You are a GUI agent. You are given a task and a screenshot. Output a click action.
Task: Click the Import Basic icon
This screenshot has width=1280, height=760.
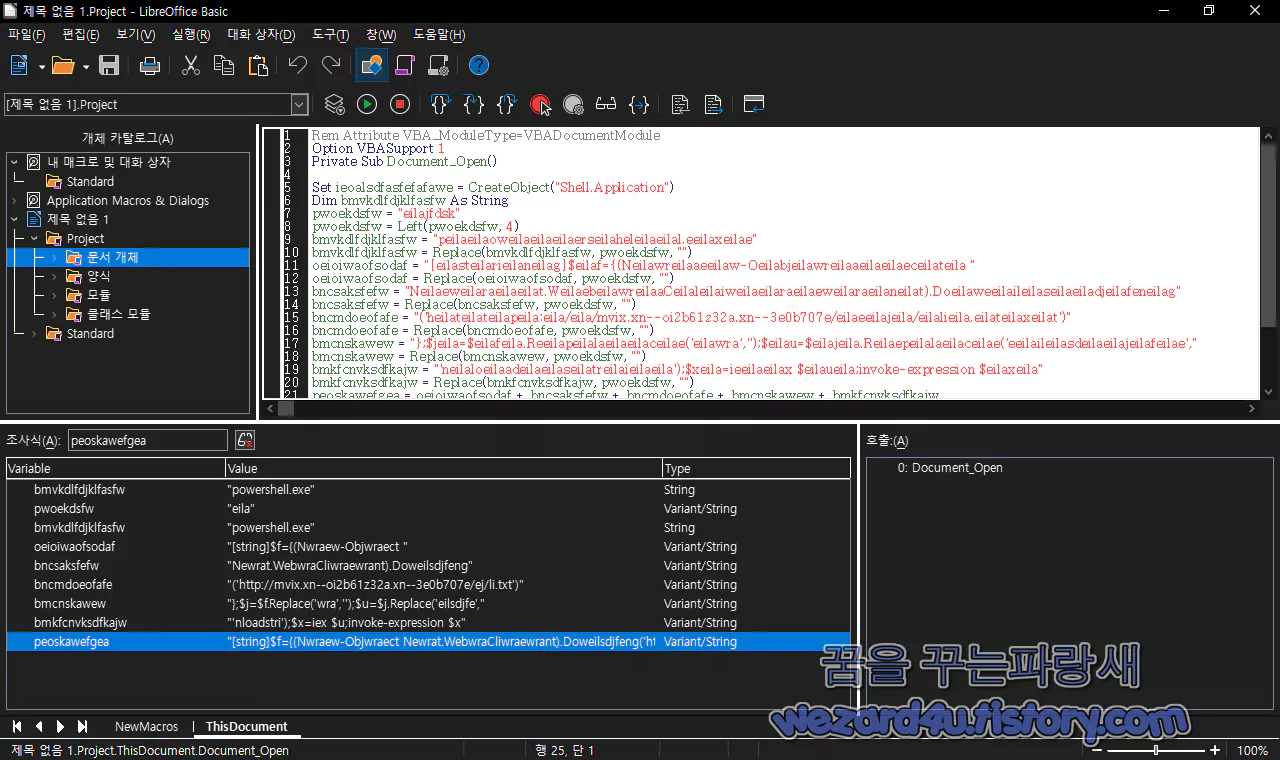tap(680, 104)
